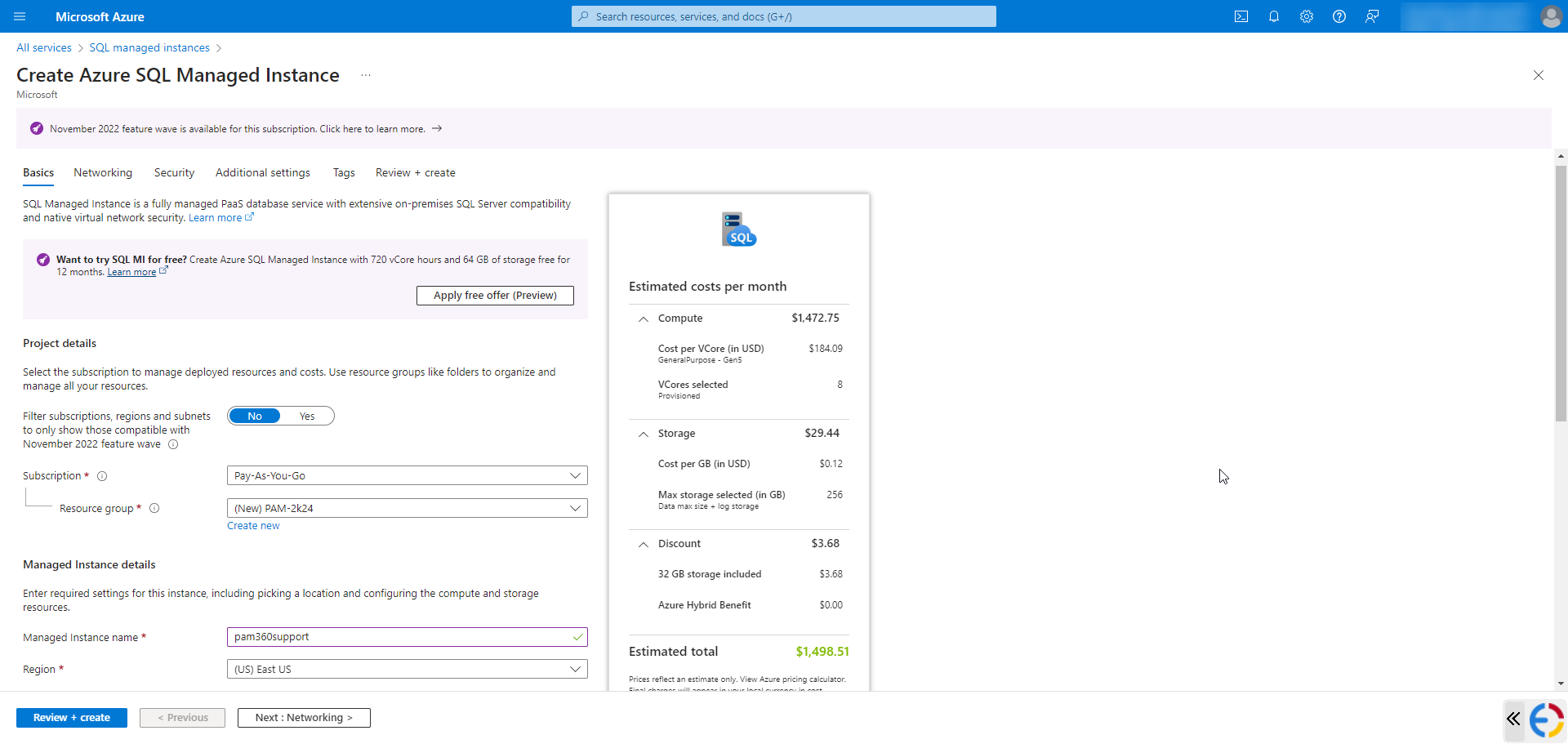The width and height of the screenshot is (1568, 744).
Task: Click the Resource group info tooltip icon
Action: [154, 508]
